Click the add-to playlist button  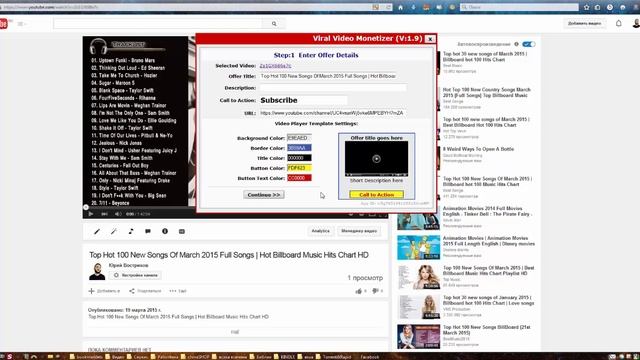tap(104, 291)
